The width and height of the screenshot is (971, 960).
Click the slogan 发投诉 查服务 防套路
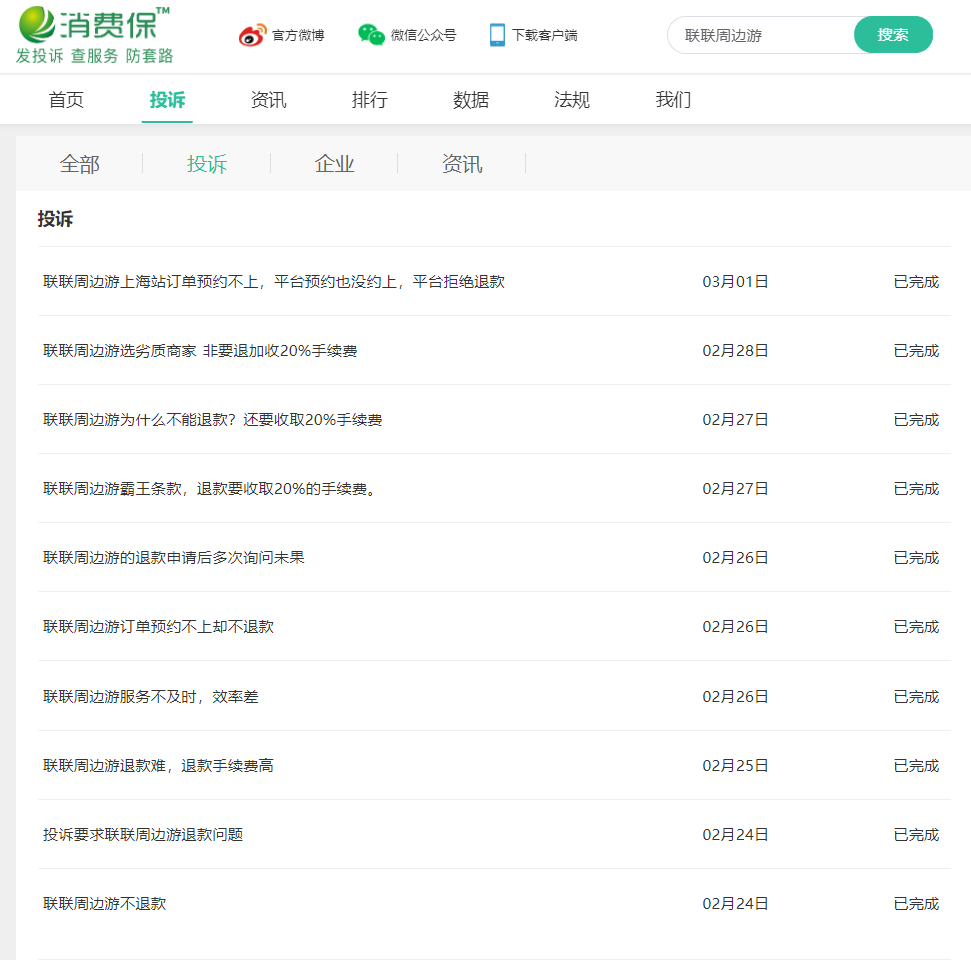tap(94, 56)
